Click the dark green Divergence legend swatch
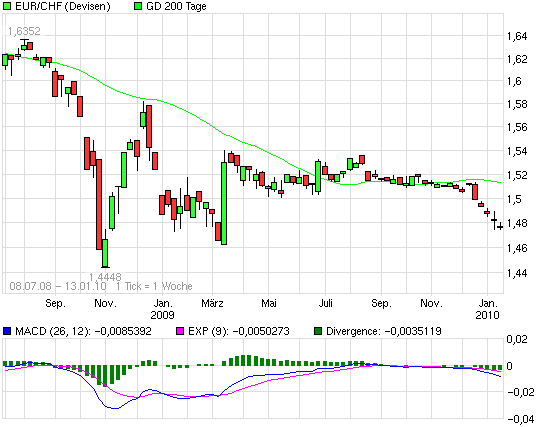 coord(318,331)
